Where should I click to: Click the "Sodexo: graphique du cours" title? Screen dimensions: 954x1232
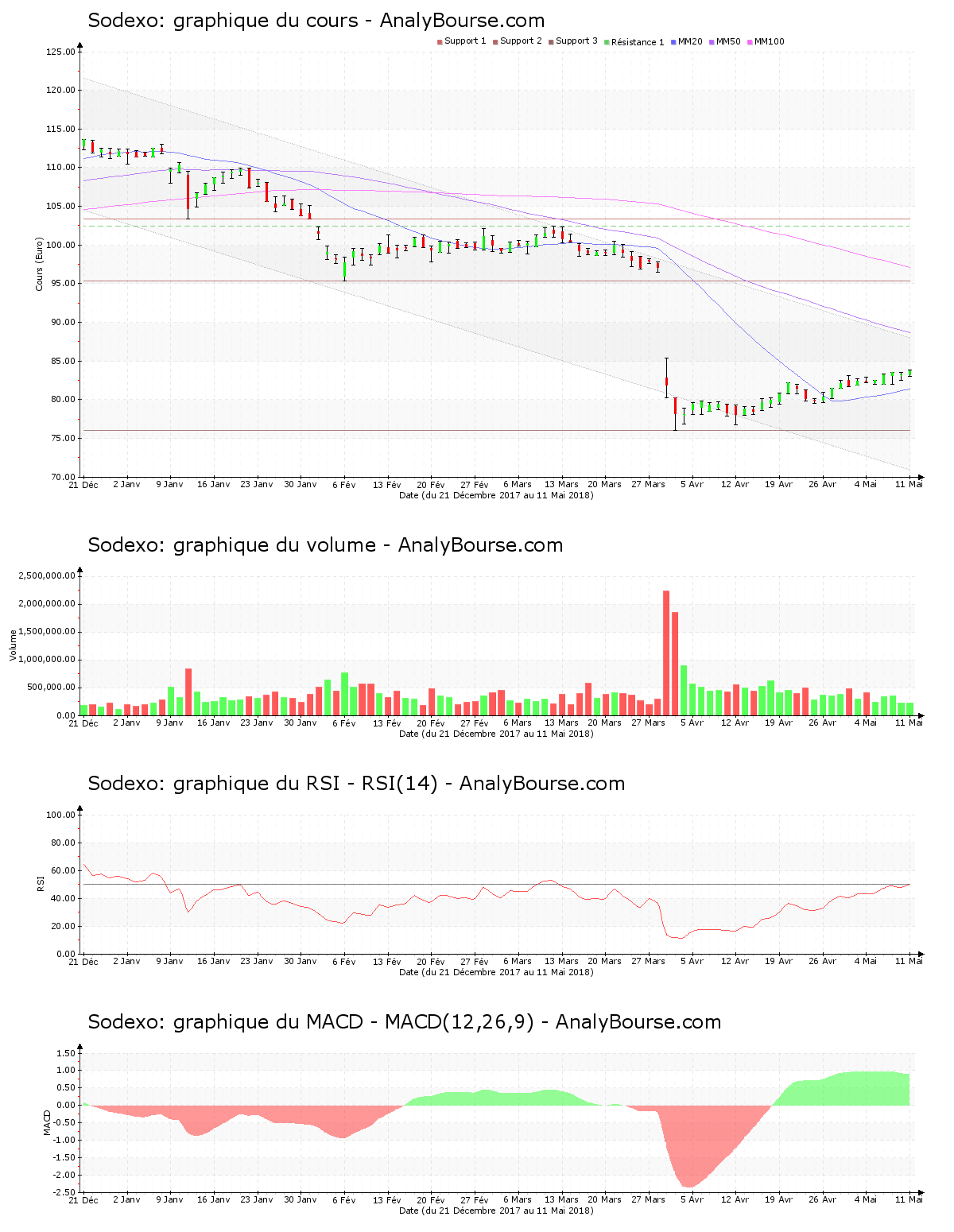pyautogui.click(x=316, y=21)
